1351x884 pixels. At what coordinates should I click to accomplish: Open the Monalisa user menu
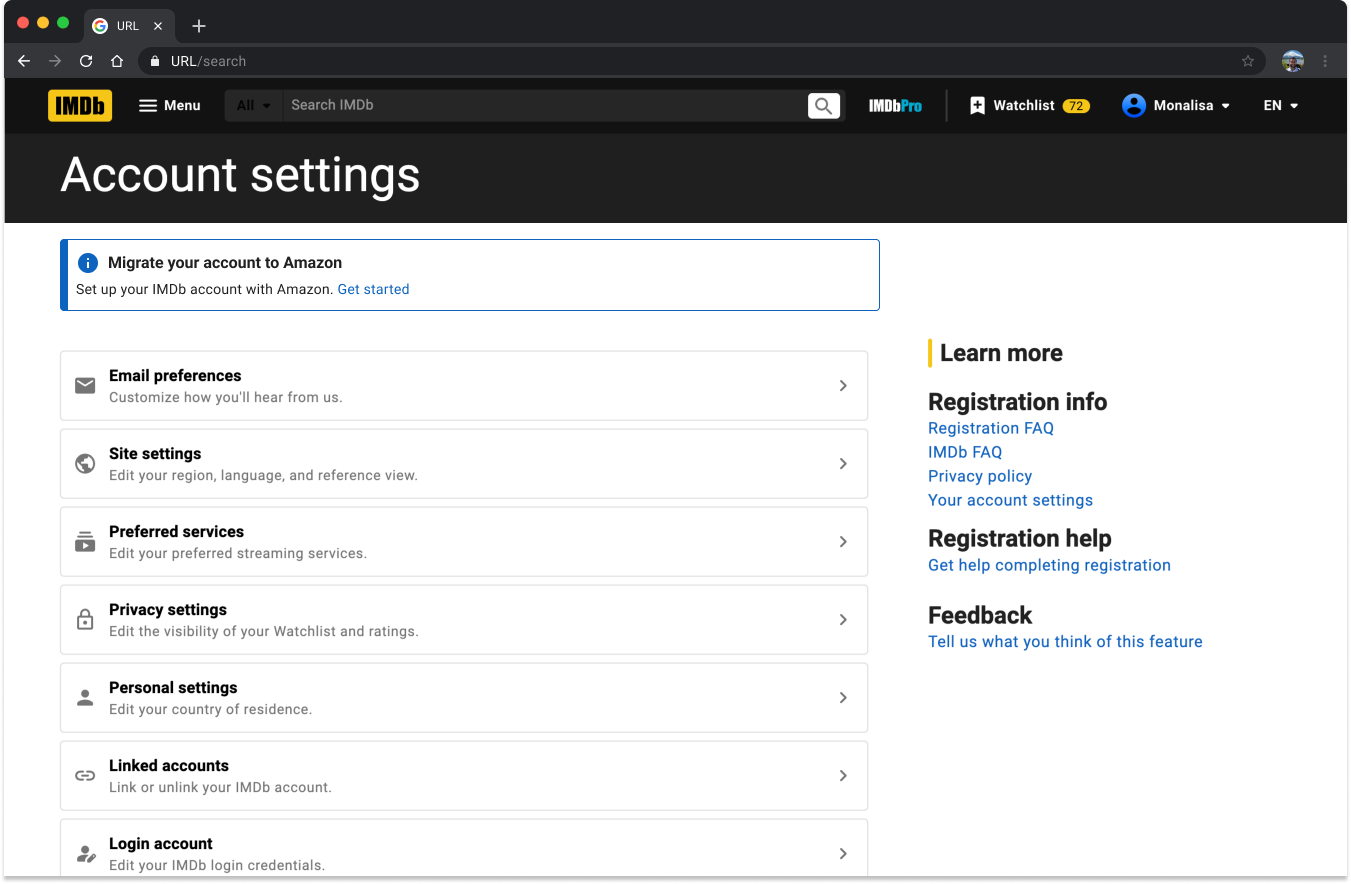[x=1176, y=105]
